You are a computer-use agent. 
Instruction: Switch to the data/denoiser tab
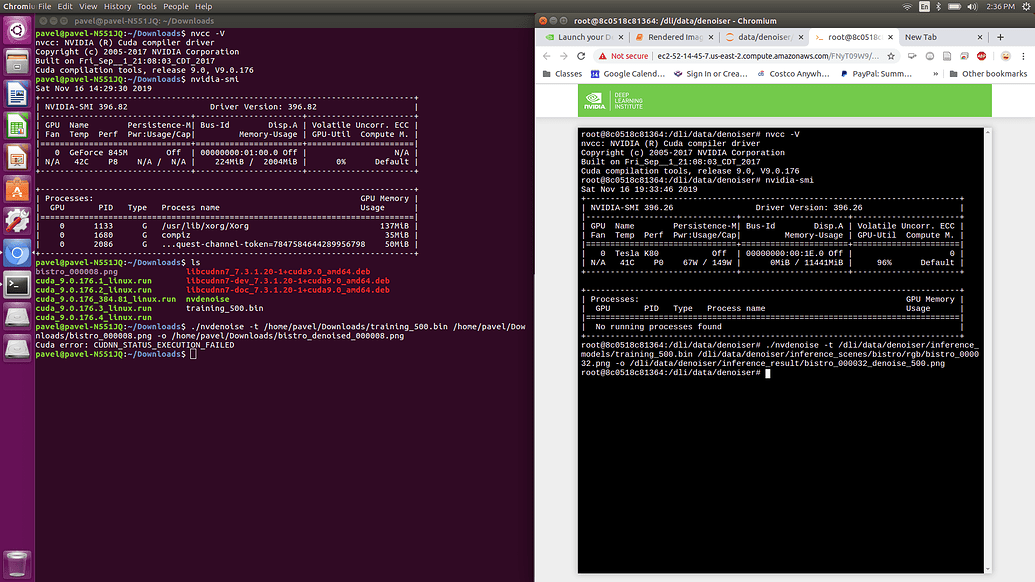(763, 37)
